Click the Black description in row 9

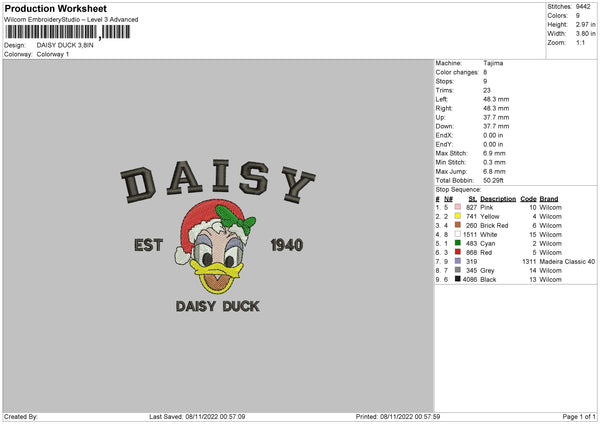click(x=488, y=279)
